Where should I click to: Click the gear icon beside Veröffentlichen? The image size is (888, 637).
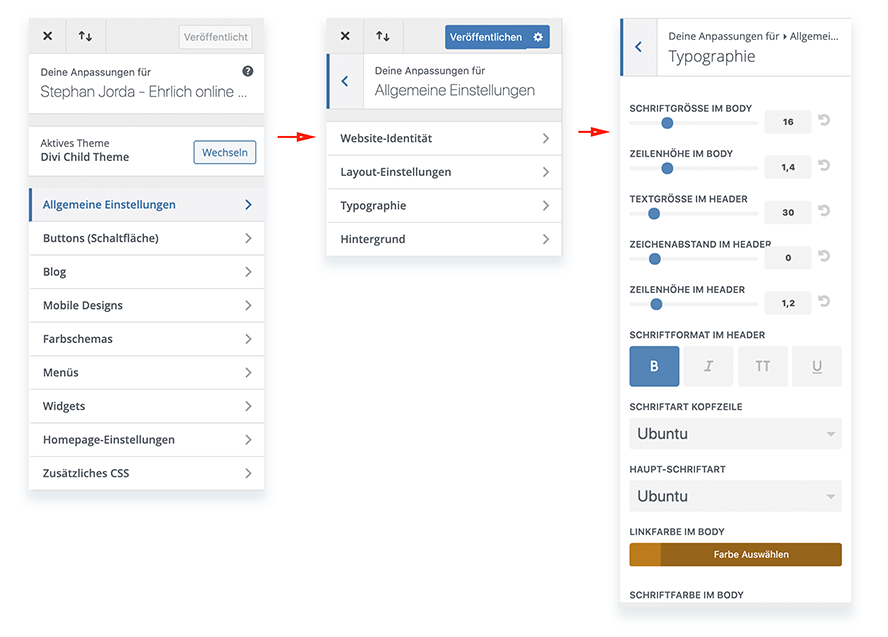pos(538,37)
